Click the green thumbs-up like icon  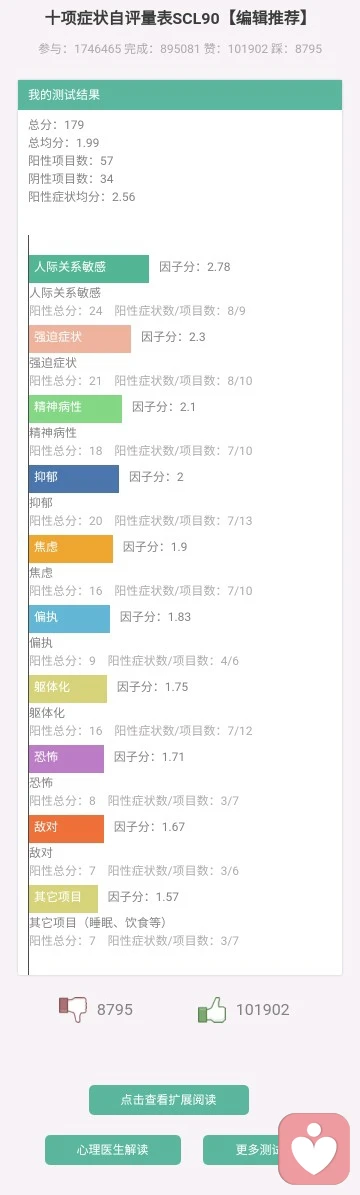(212, 1009)
